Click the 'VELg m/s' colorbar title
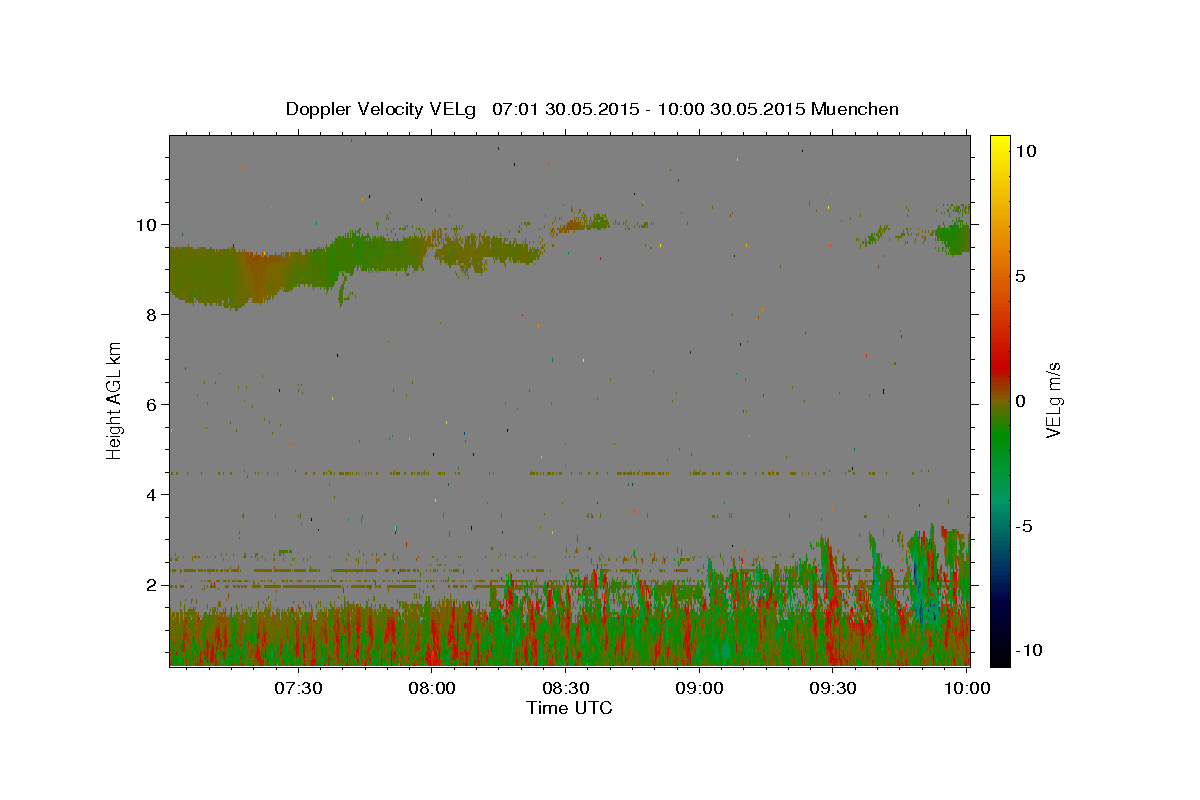 pos(1054,400)
